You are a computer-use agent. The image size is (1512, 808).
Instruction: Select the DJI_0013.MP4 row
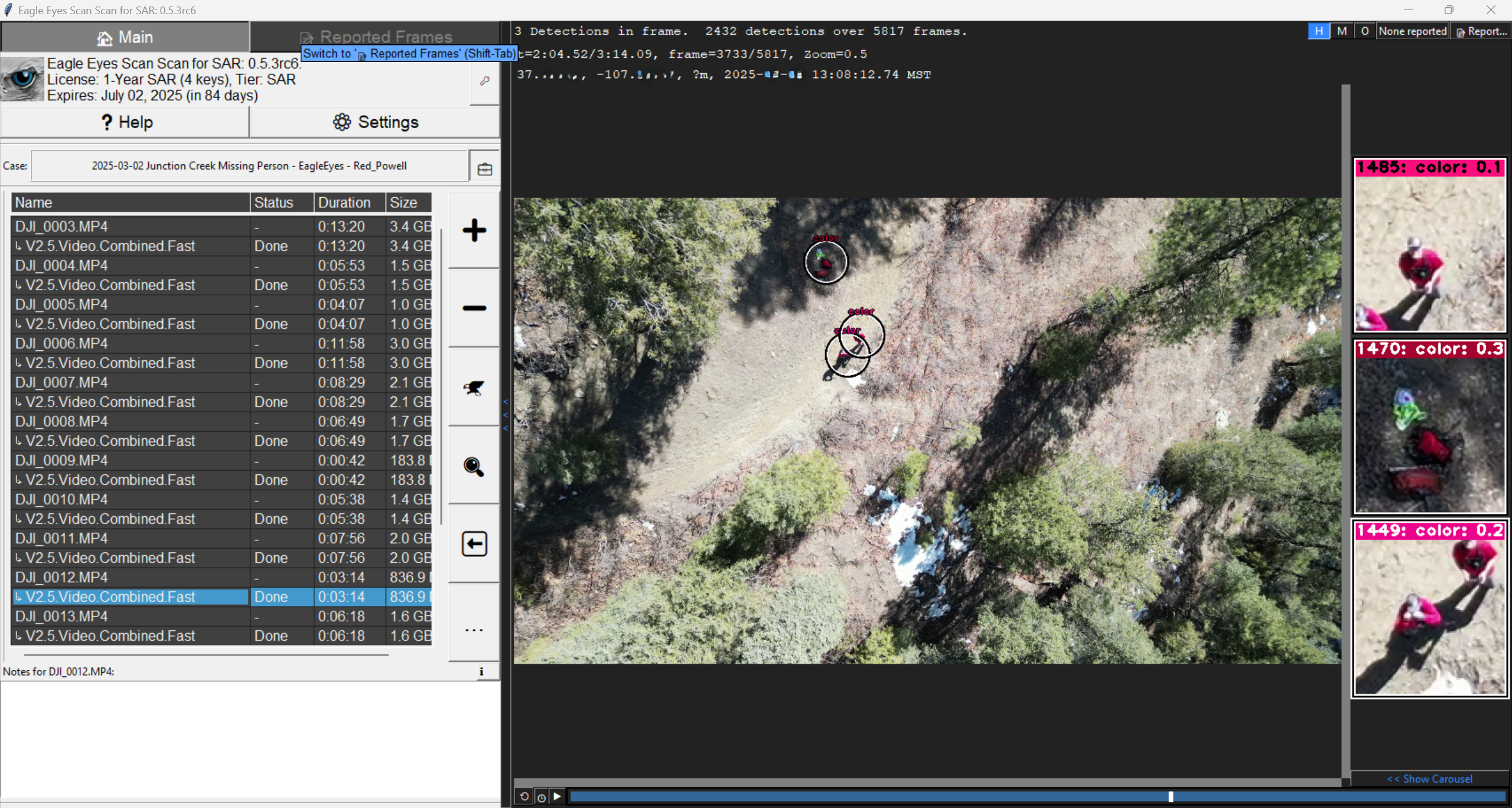[x=221, y=616]
